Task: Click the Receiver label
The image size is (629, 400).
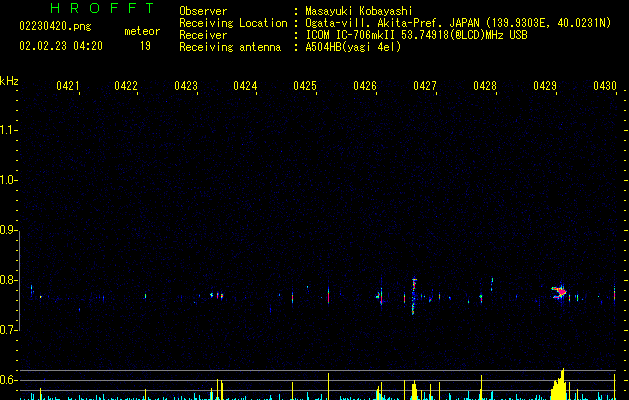Action: [203, 35]
